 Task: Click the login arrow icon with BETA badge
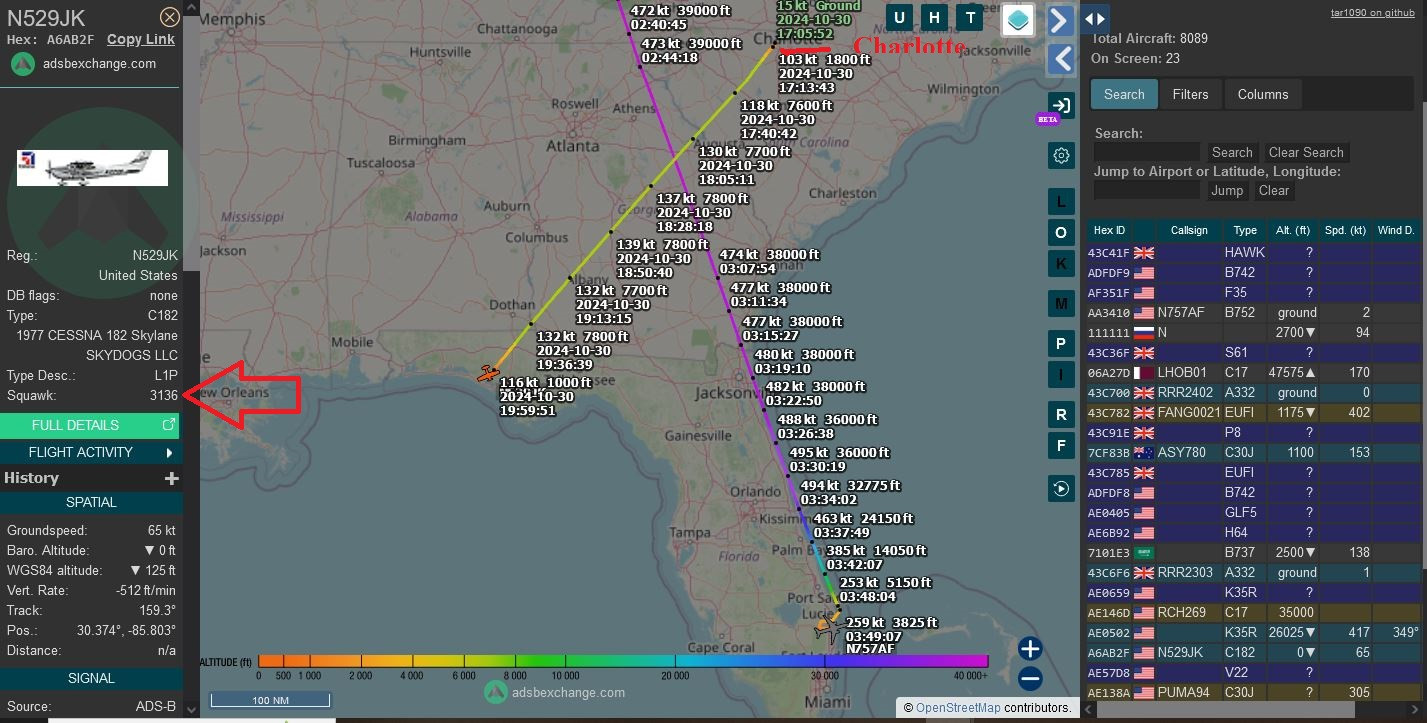click(1061, 106)
